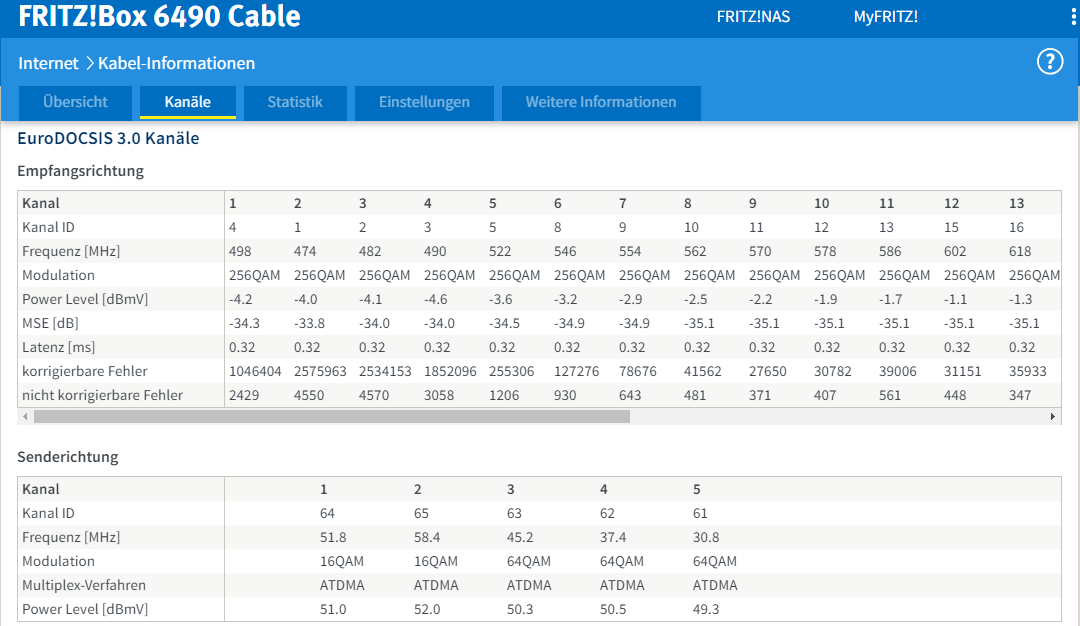Click the scrollbar right arrow under the Empfangsrichtung table
Viewport: 1080px width, 626px height.
[x=1052, y=416]
